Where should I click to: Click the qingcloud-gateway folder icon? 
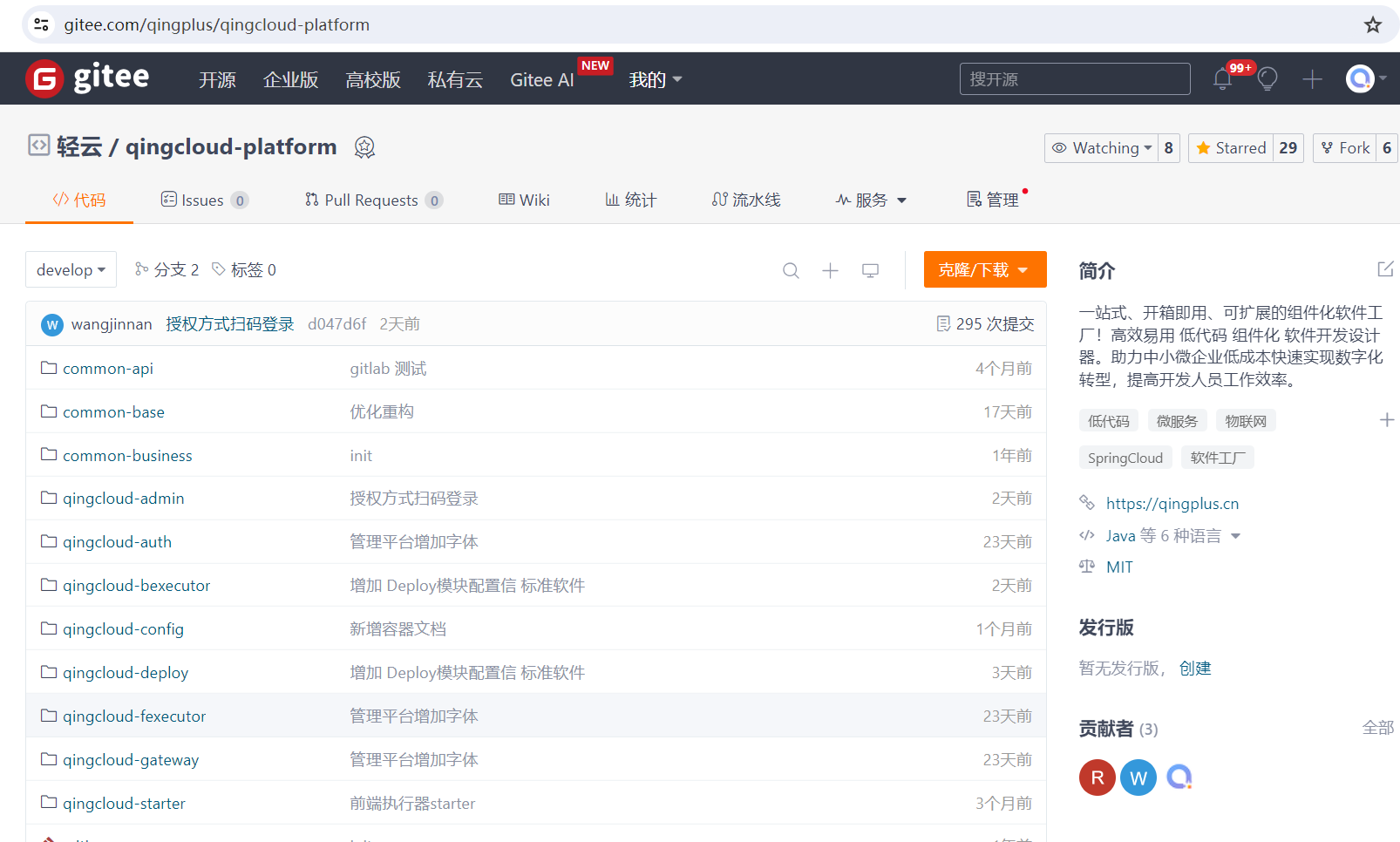[49, 759]
